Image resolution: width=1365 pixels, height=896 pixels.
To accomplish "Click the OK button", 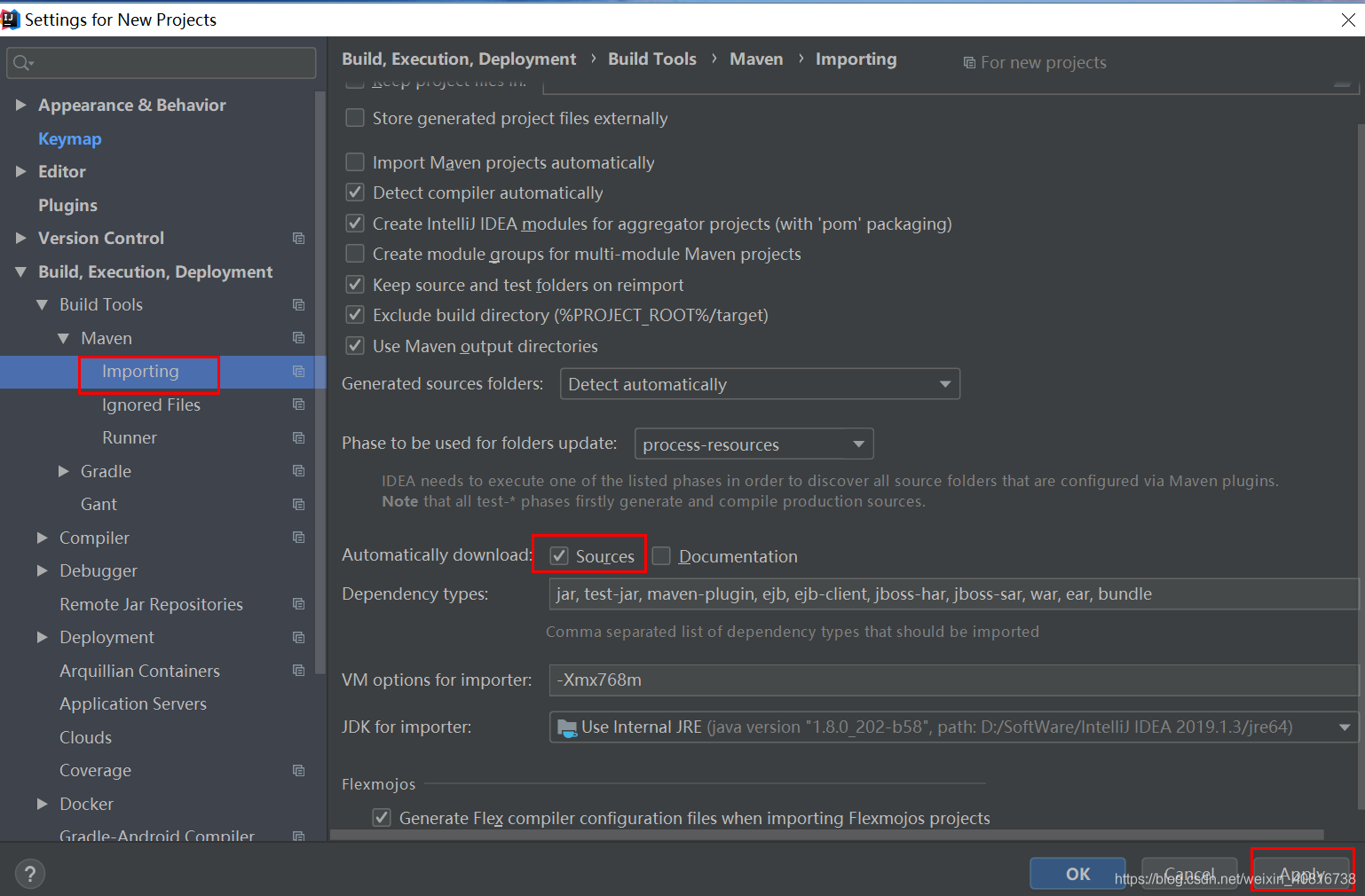I will pos(1077,874).
